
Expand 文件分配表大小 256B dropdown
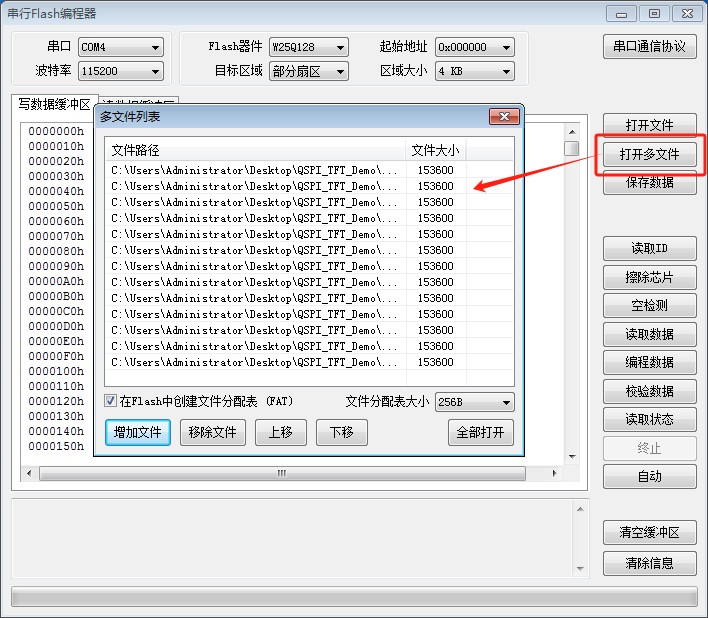tap(475, 402)
